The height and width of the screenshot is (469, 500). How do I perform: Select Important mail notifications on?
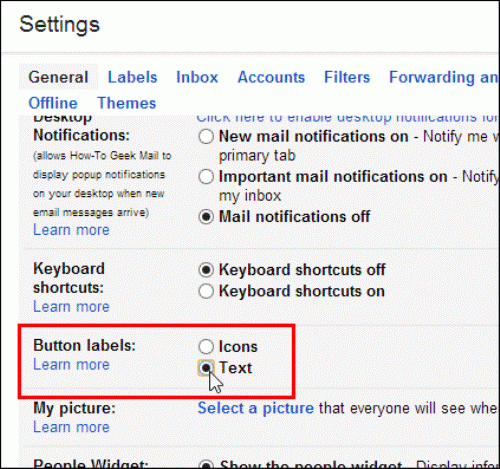[206, 177]
